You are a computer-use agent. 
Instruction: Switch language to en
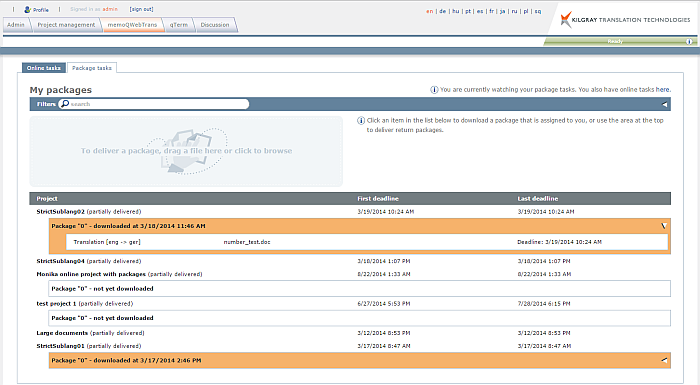(429, 11)
